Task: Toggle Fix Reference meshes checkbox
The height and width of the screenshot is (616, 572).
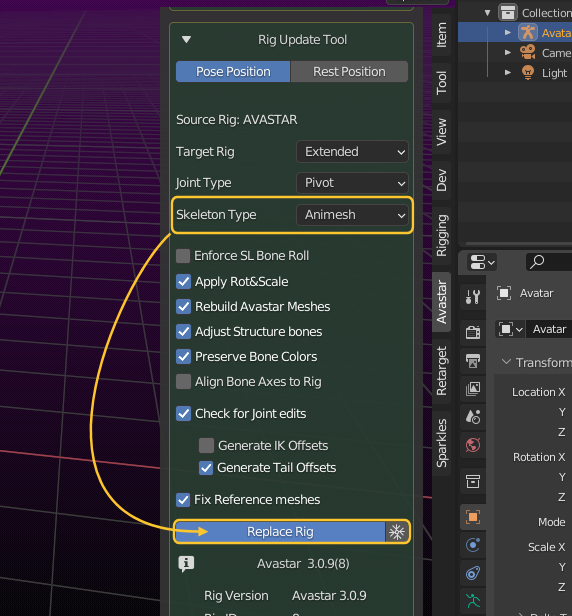Action: (x=183, y=500)
